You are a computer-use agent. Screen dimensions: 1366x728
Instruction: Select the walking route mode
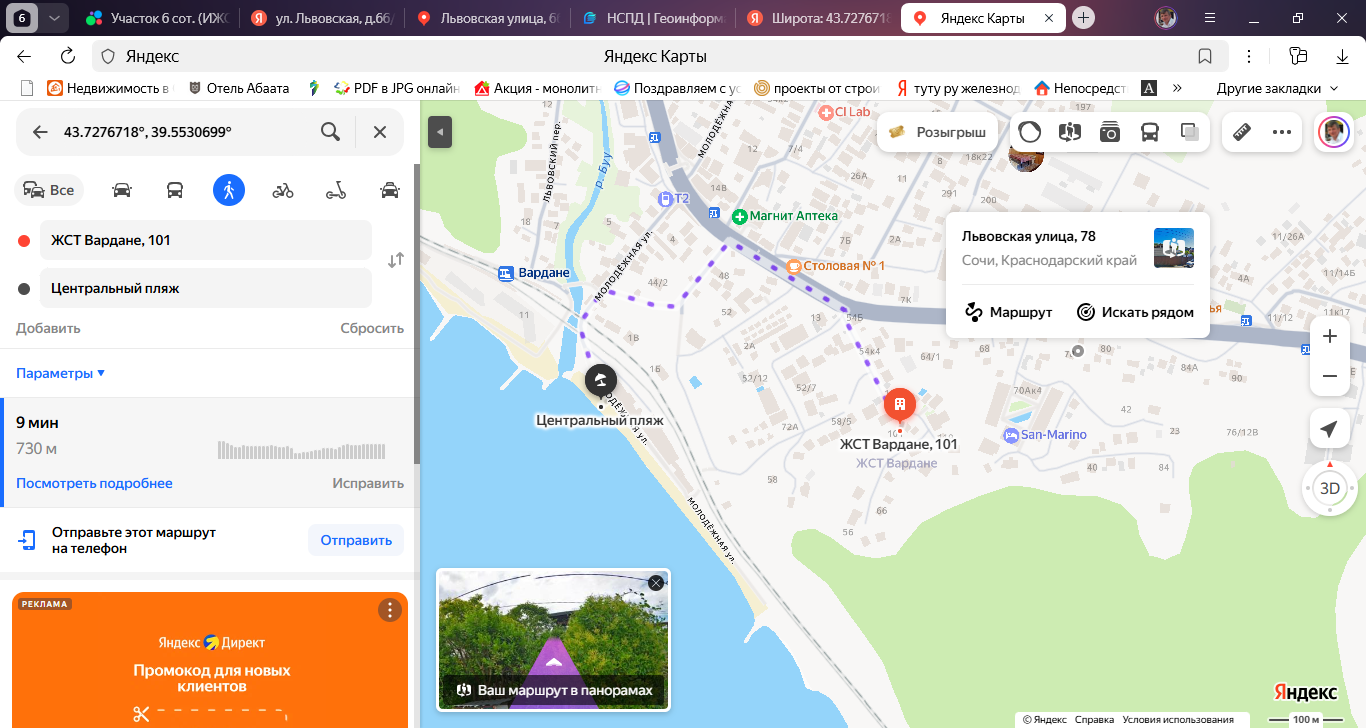pos(229,190)
